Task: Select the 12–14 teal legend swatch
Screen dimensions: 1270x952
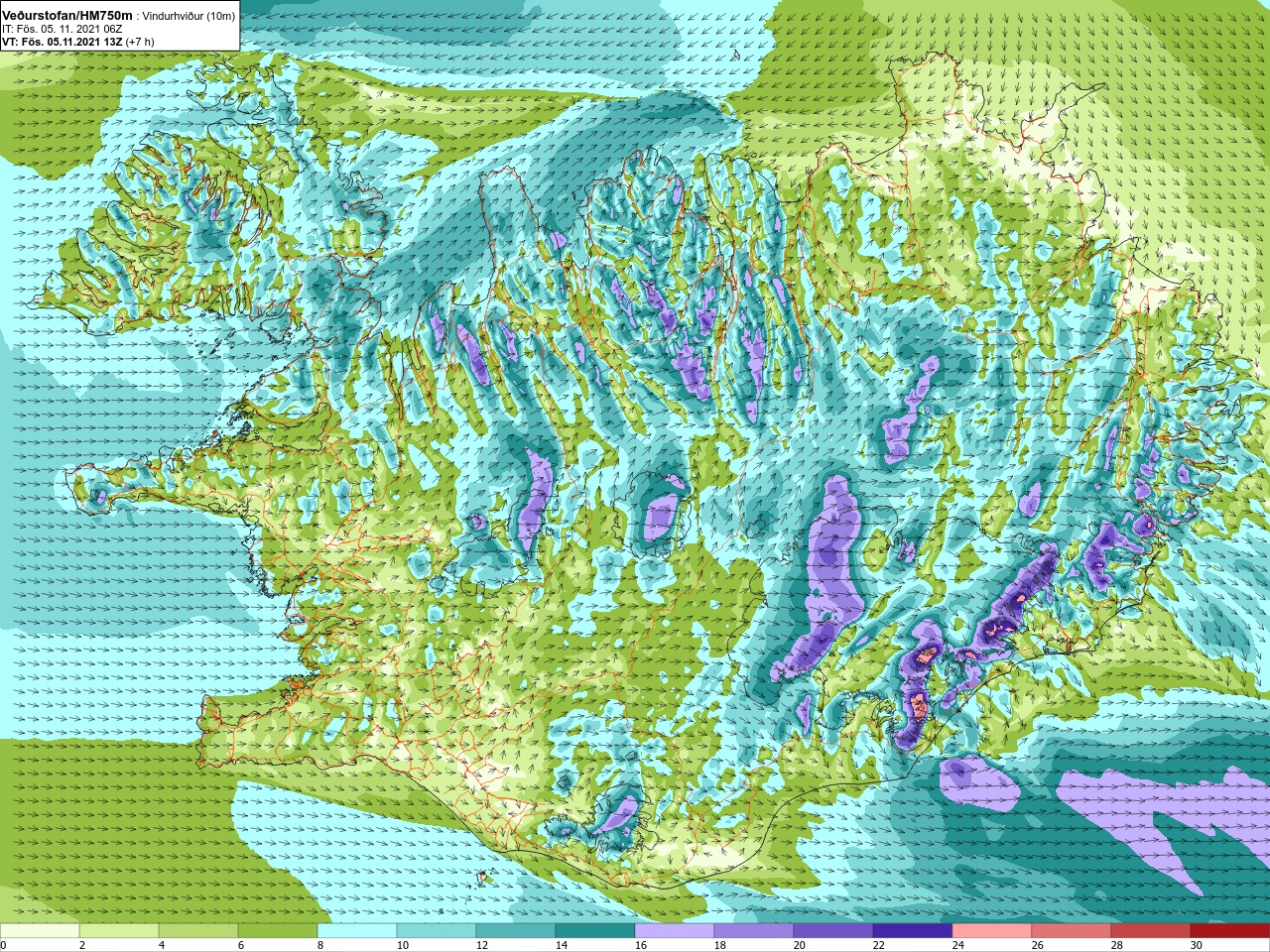Action: (x=516, y=931)
